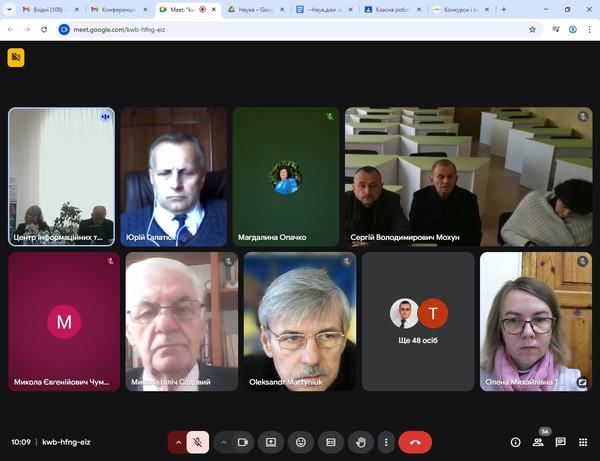The width and height of the screenshot is (600, 461).
Task: Click the yellow no-camera badge at top left
Action: (15, 58)
